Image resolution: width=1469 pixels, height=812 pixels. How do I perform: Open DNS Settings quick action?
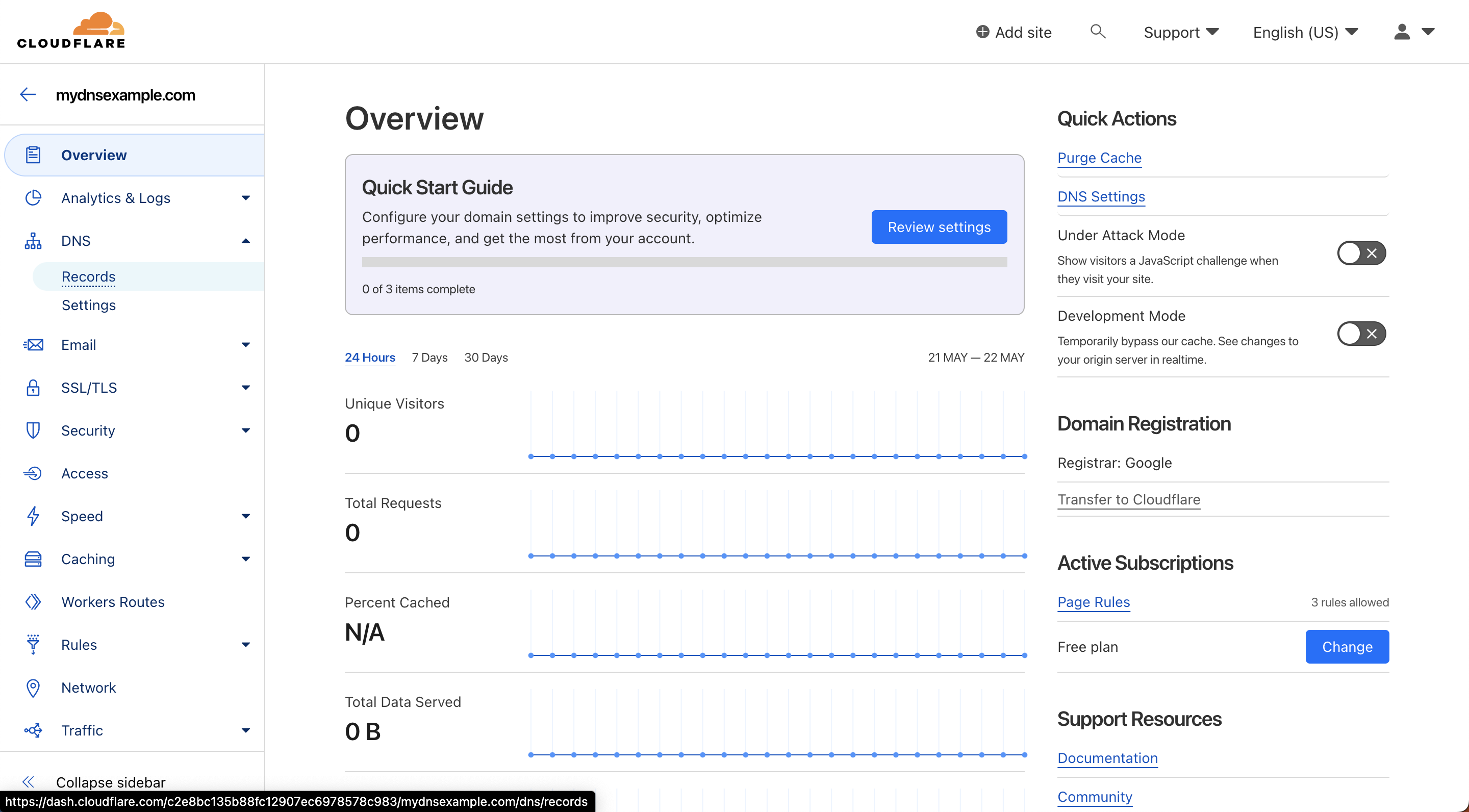[x=1101, y=196]
